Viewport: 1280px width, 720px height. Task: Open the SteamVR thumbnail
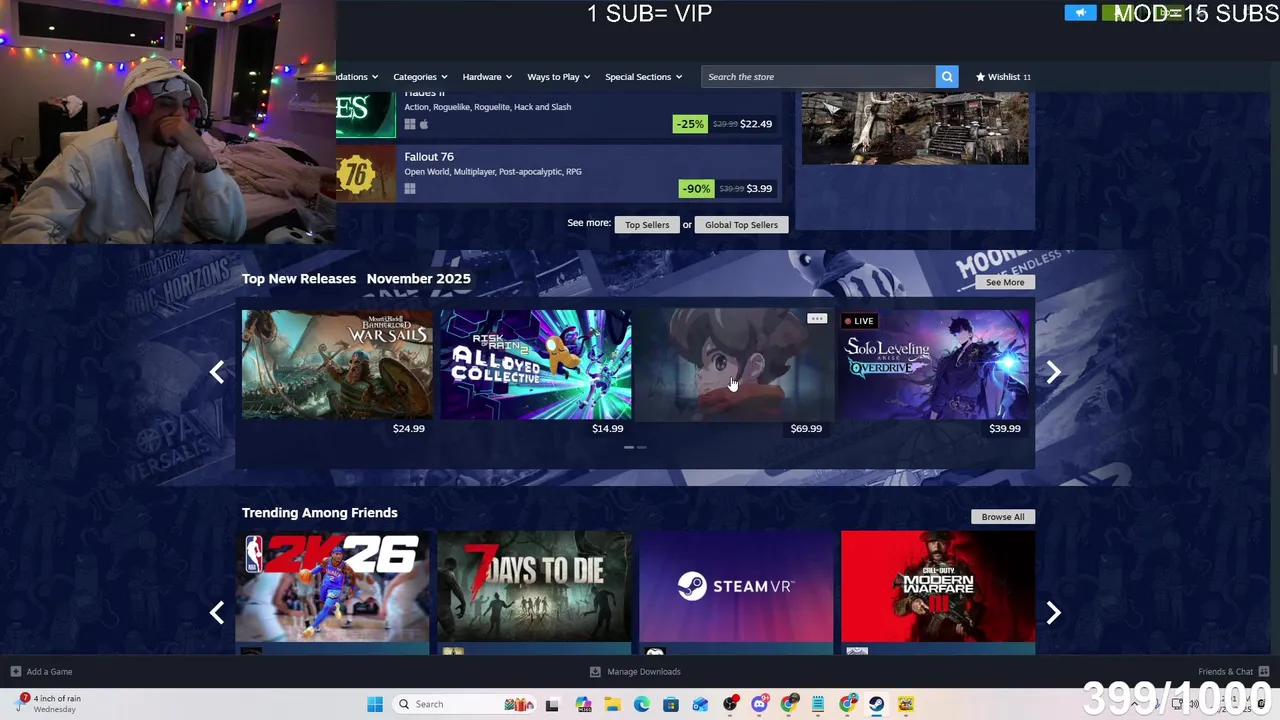coord(736,586)
